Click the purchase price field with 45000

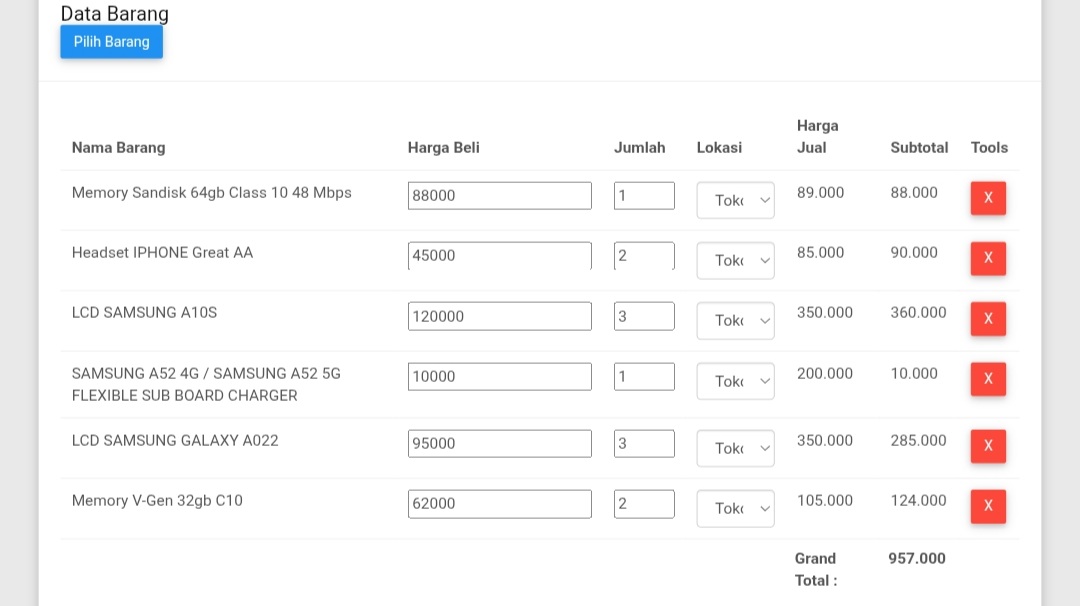tap(499, 256)
